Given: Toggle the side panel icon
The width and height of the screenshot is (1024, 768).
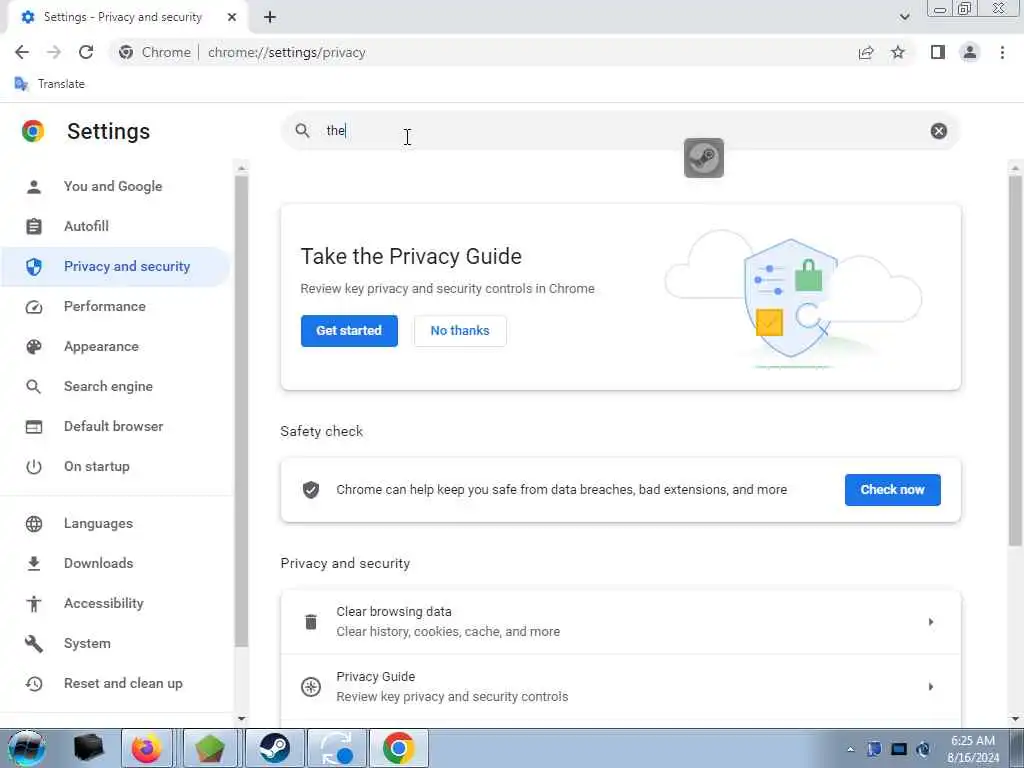Looking at the screenshot, I should pos(938,52).
